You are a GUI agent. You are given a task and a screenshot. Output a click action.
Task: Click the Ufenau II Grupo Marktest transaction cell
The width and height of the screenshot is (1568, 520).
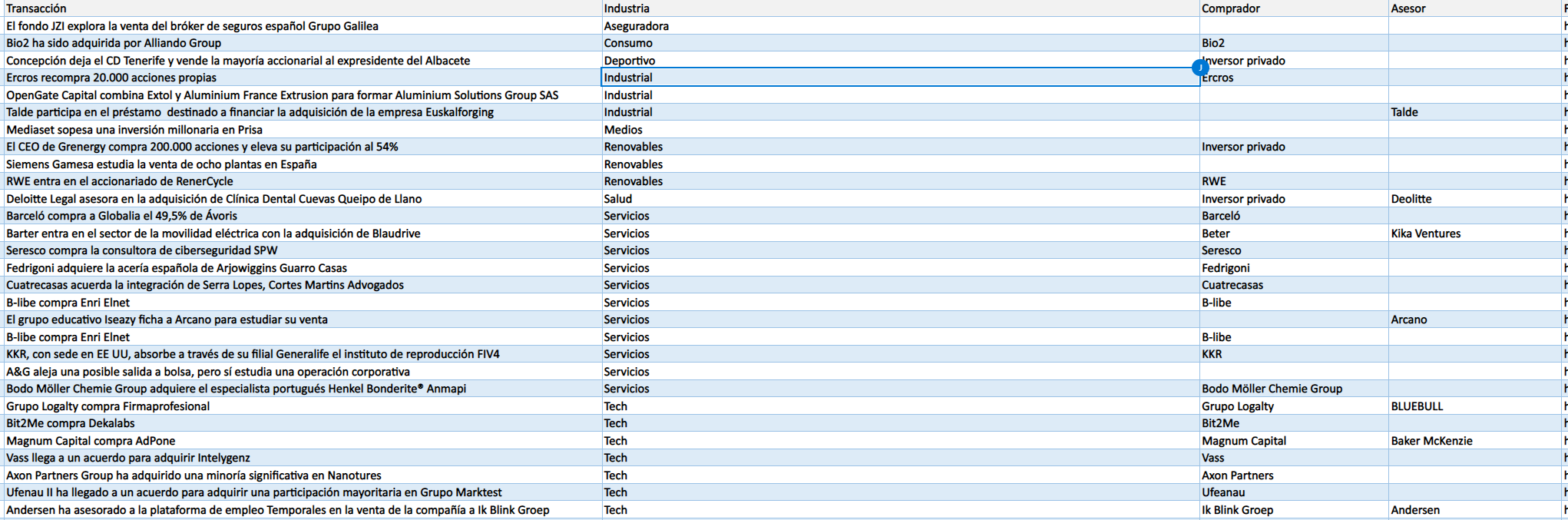point(303,492)
